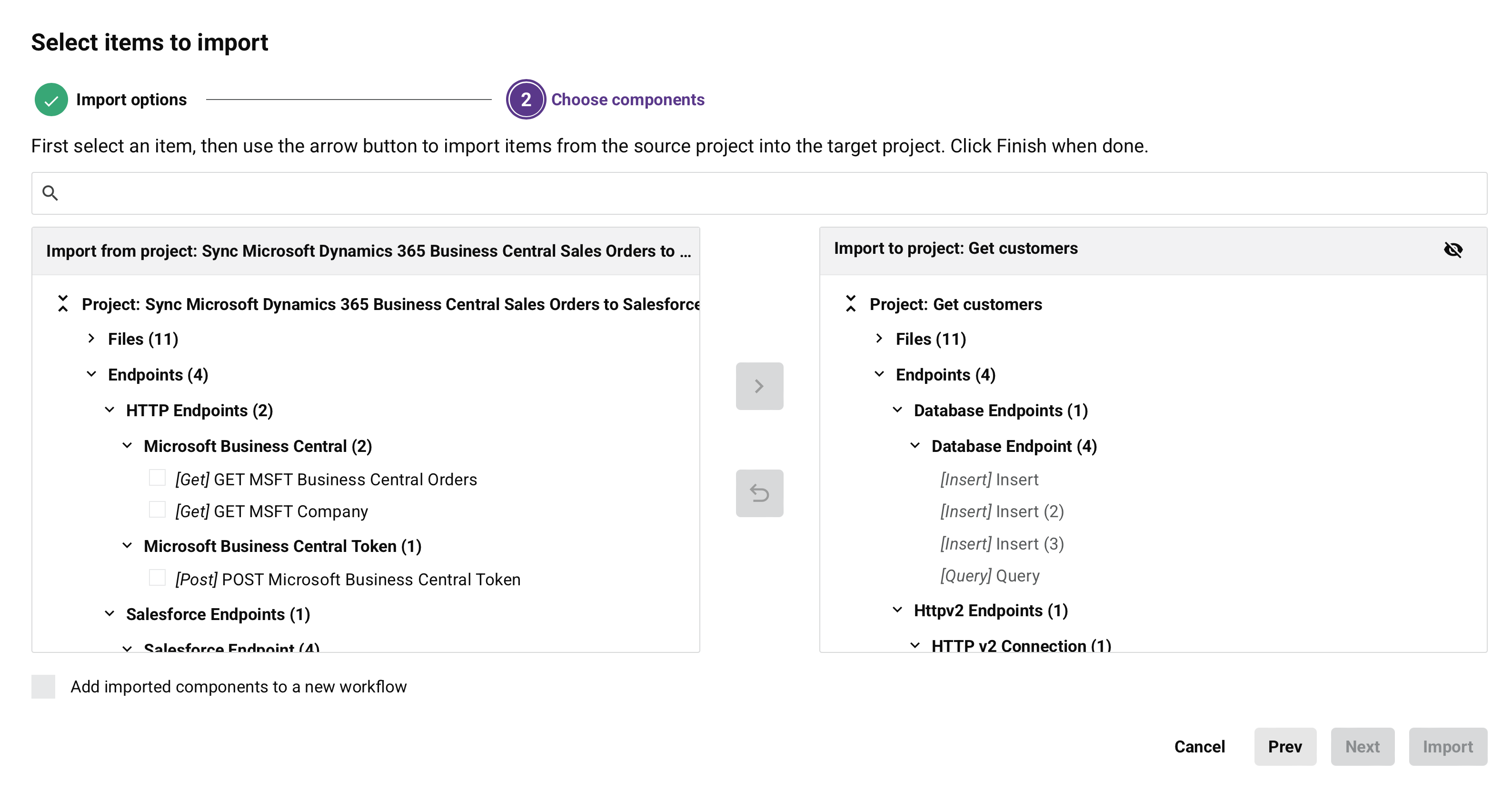The image size is (1512, 801).
Task: Select the Choose components step label
Action: tap(628, 99)
